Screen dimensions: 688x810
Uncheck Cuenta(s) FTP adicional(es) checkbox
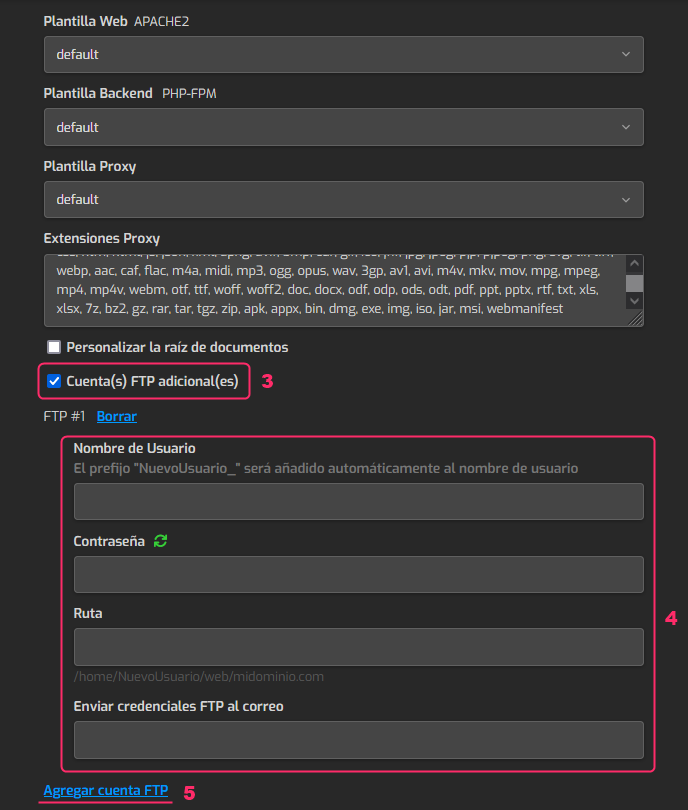tap(54, 381)
